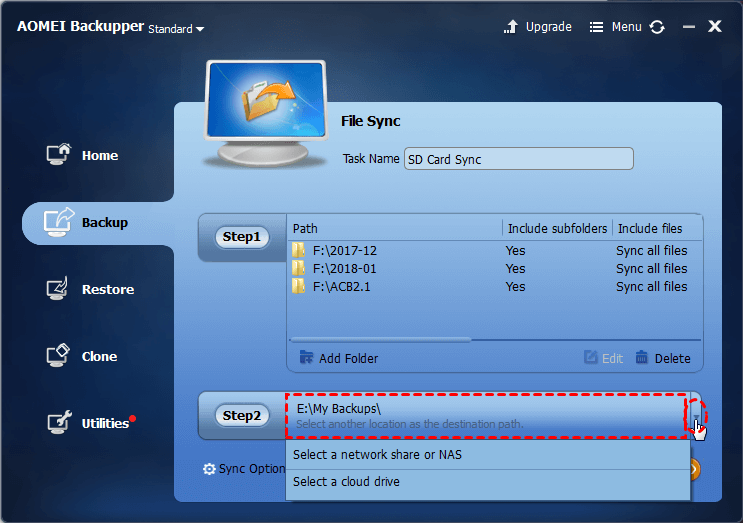This screenshot has height=523, width=743.
Task: Open Home from the sidebar
Action: coord(82,155)
